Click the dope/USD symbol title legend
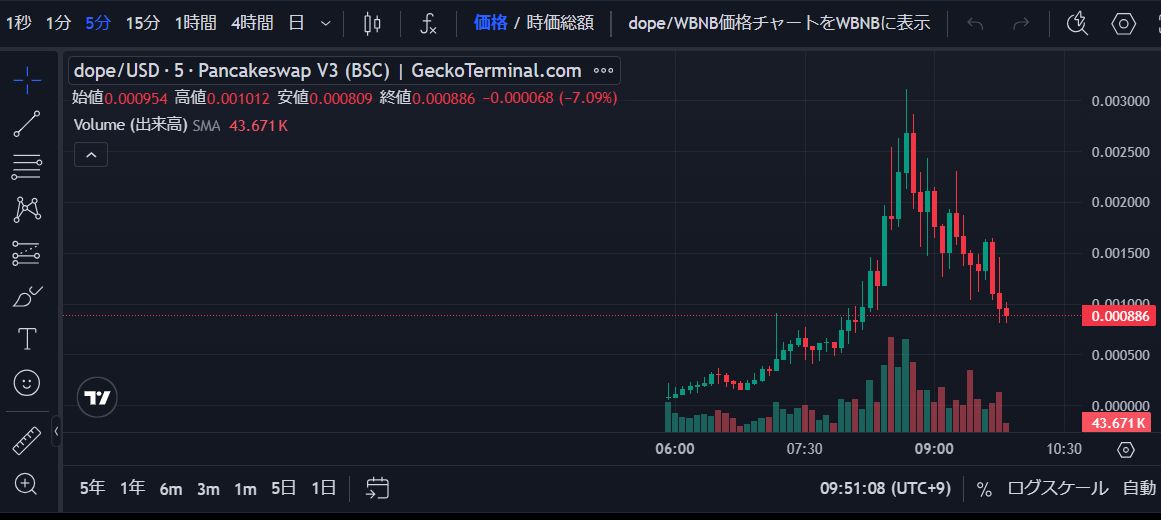Image resolution: width=1161 pixels, height=520 pixels. pyautogui.click(x=327, y=71)
